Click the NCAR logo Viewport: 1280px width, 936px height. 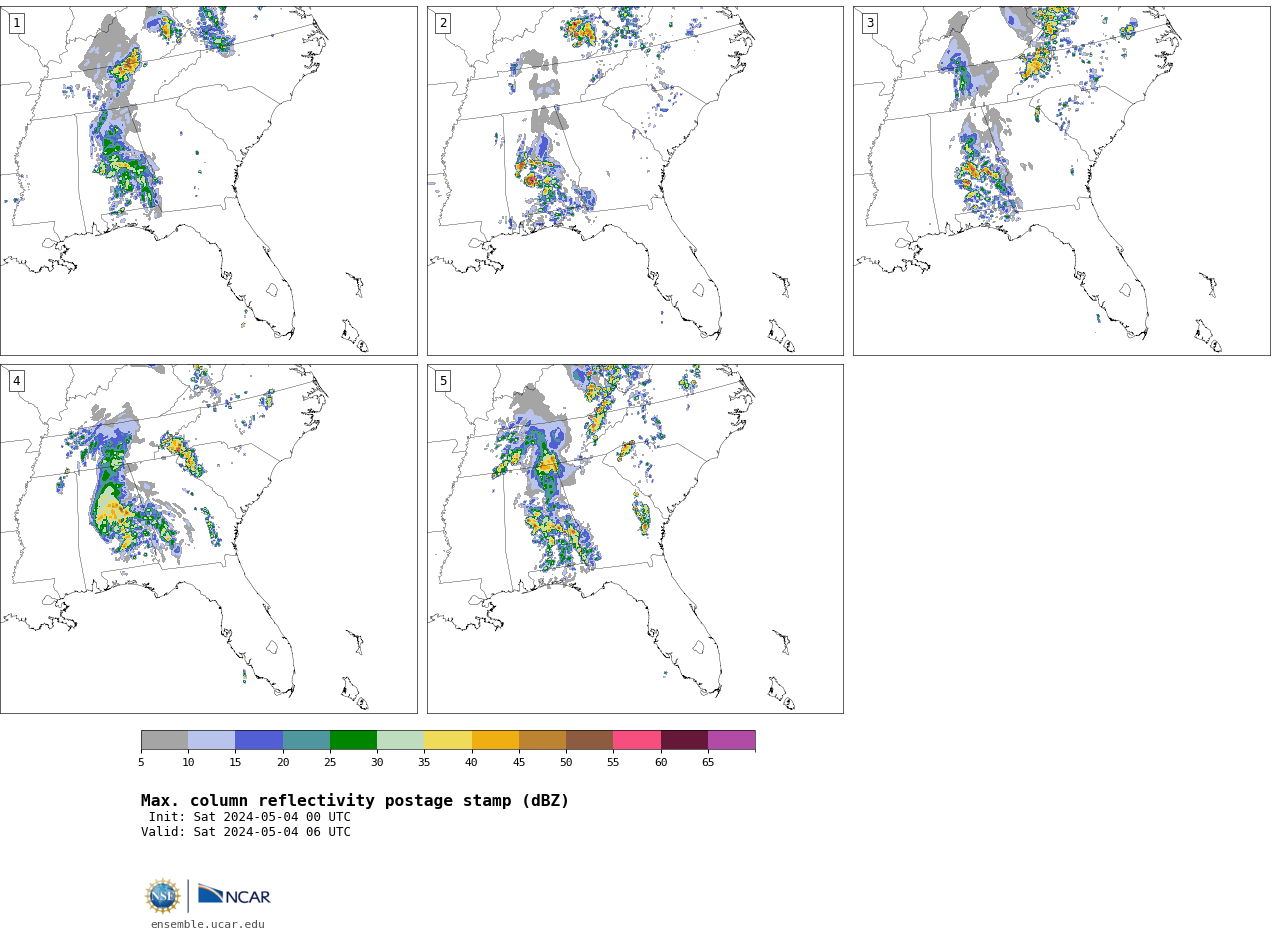(x=234, y=895)
